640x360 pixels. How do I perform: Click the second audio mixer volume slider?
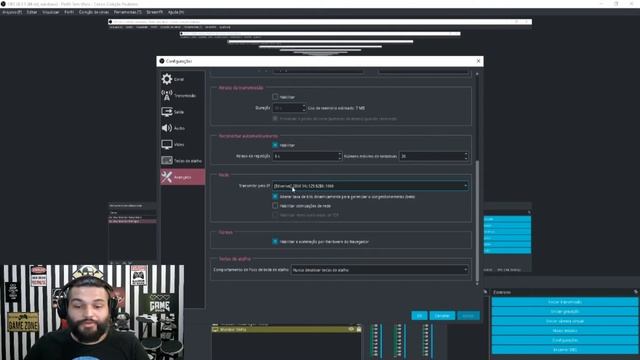(405, 341)
